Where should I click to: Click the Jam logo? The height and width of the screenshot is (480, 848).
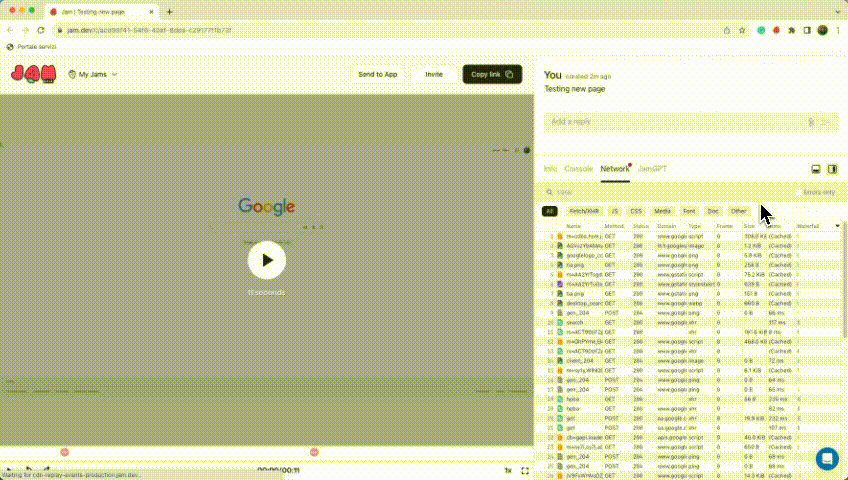coord(34,74)
